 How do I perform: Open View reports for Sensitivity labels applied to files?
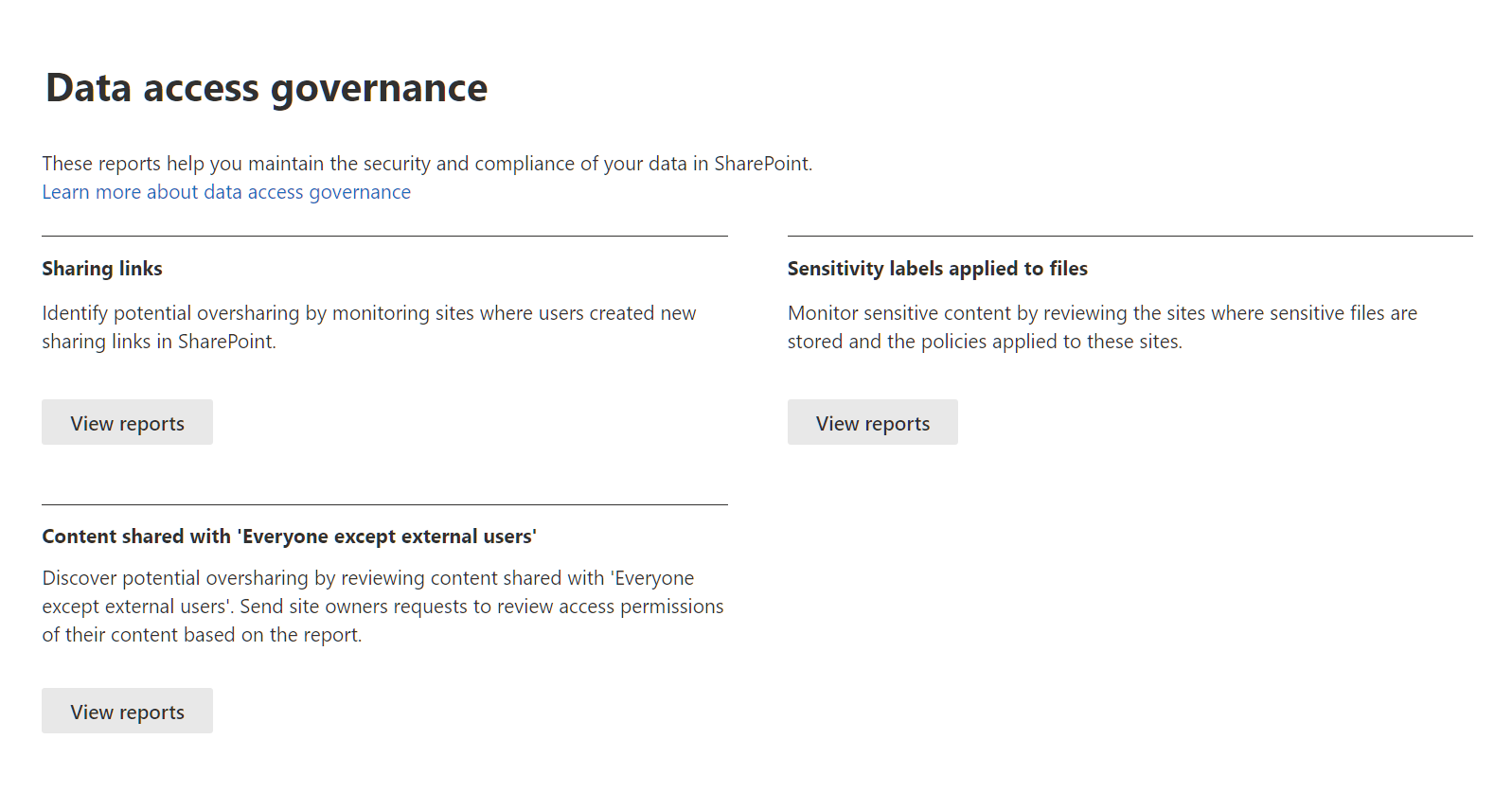(872, 423)
